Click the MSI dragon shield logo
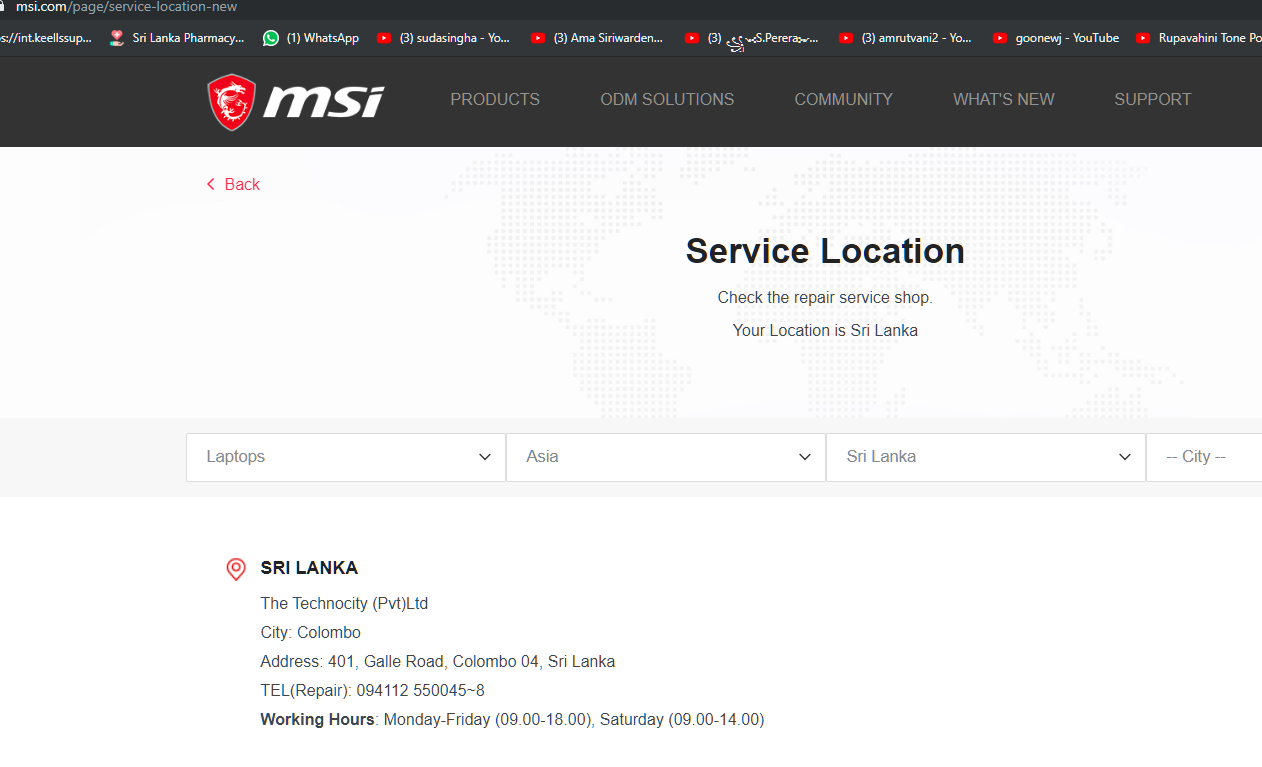 (231, 101)
